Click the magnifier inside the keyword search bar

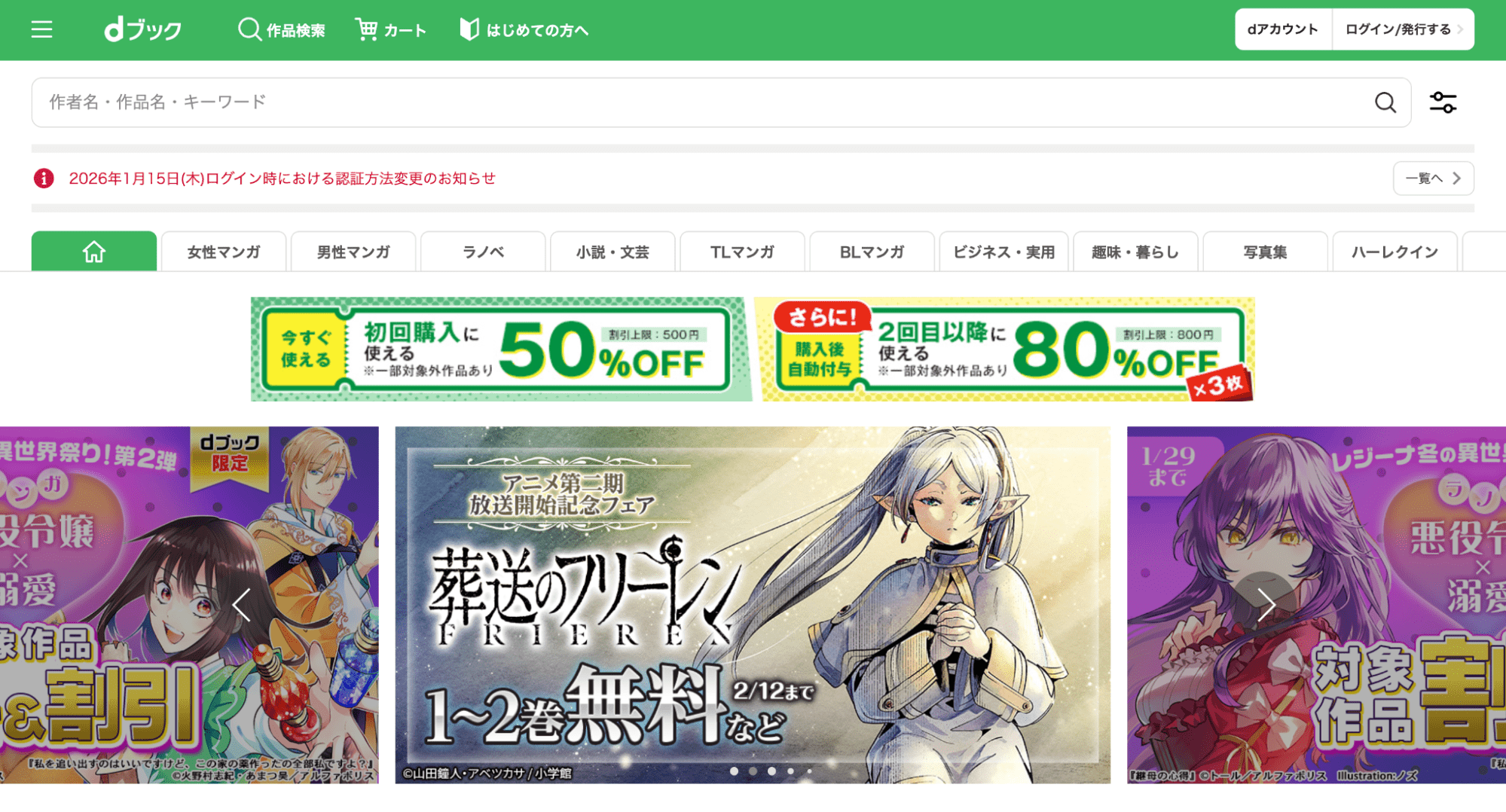1385,102
